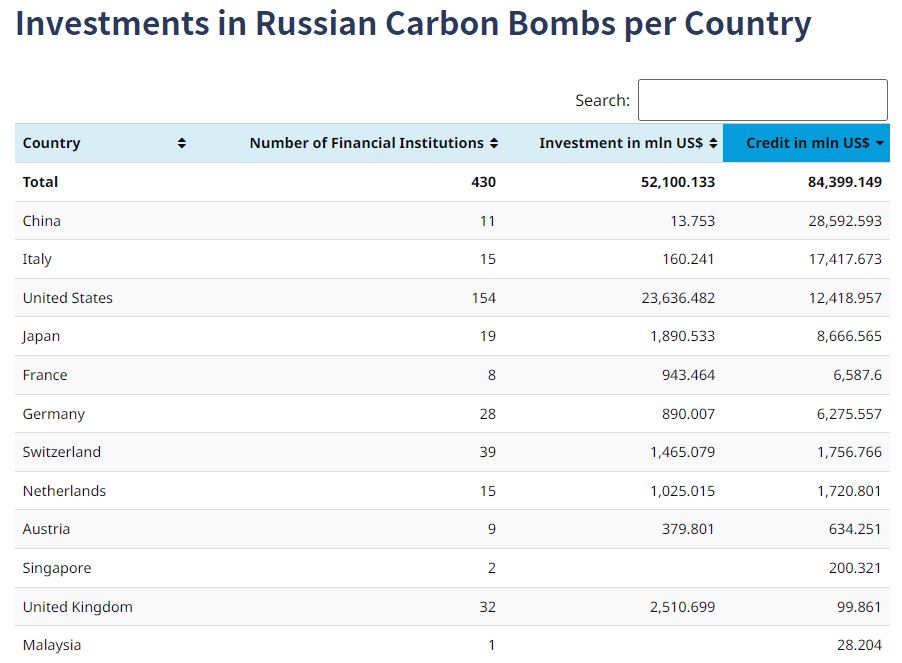Click Malaysia institutions count 1
The width and height of the screenshot is (902, 663).
492,645
